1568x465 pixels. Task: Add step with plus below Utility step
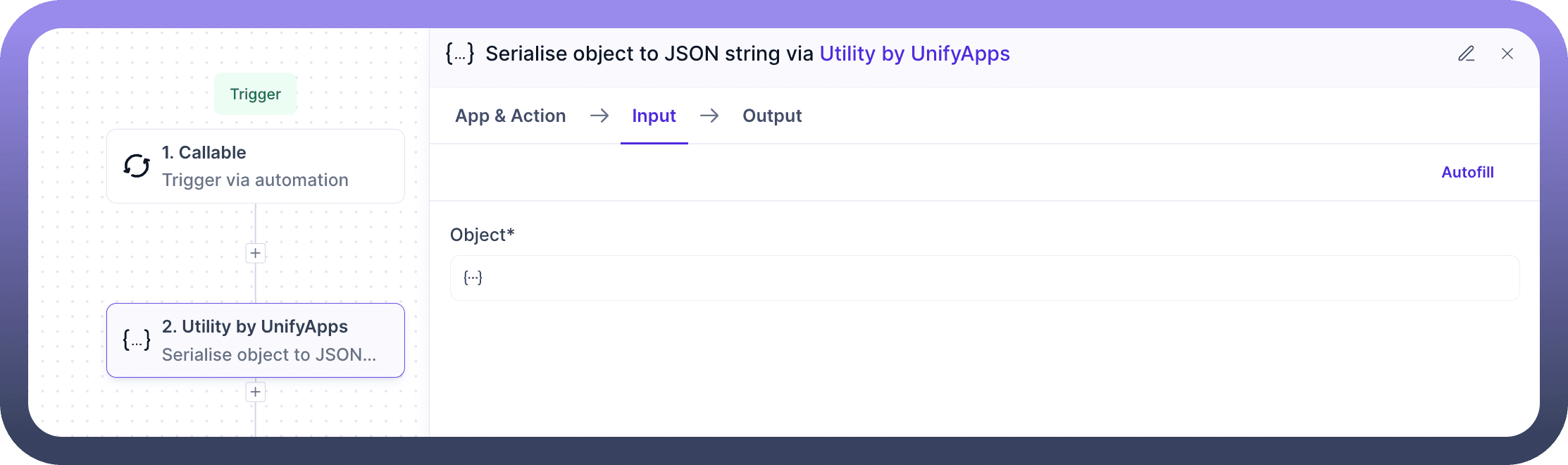click(255, 392)
